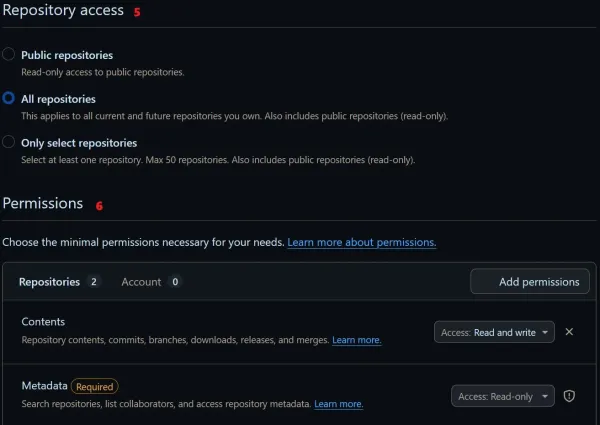Follow the Learn more link under Metadata
The image size is (600, 425).
click(x=339, y=404)
